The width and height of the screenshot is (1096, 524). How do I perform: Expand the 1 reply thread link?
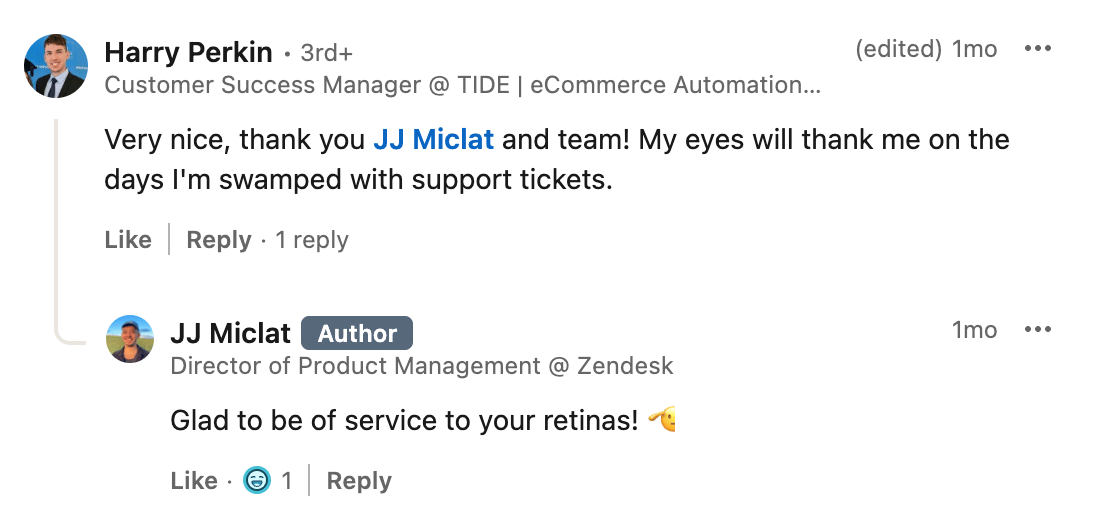[312, 240]
